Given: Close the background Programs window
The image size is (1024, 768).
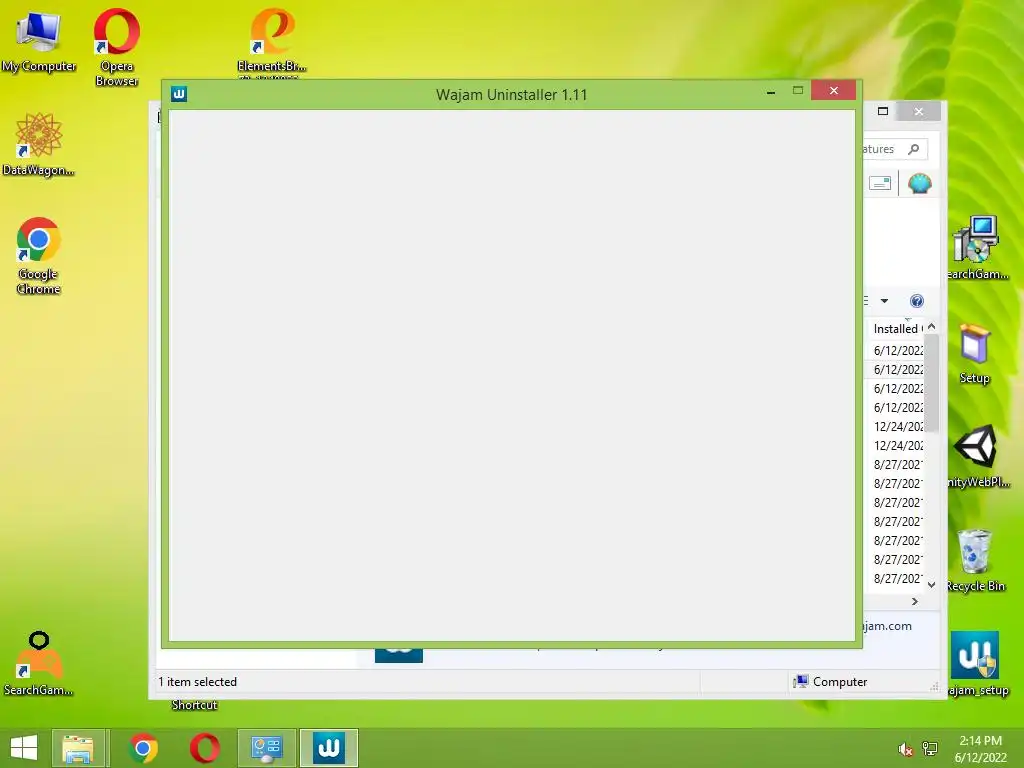Looking at the screenshot, I should (x=919, y=112).
